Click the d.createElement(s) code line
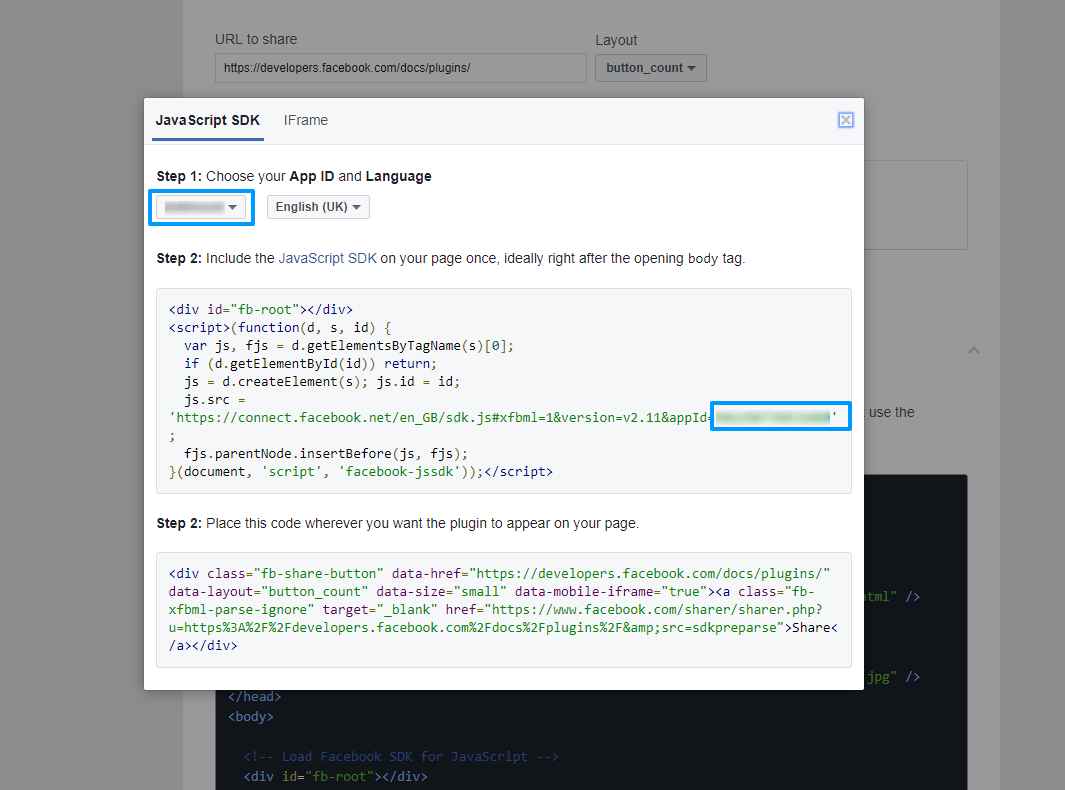Viewport: 1065px width, 790px height. tap(322, 382)
